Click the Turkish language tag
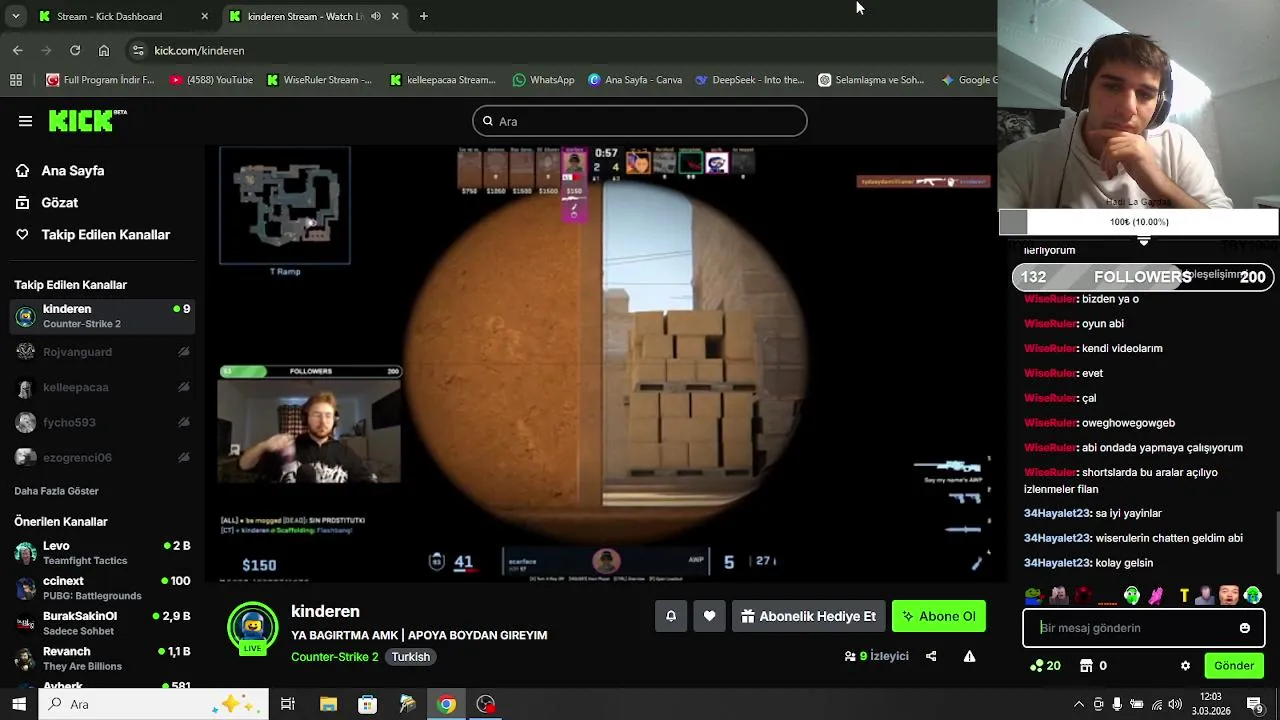Image resolution: width=1280 pixels, height=720 pixels. (411, 657)
